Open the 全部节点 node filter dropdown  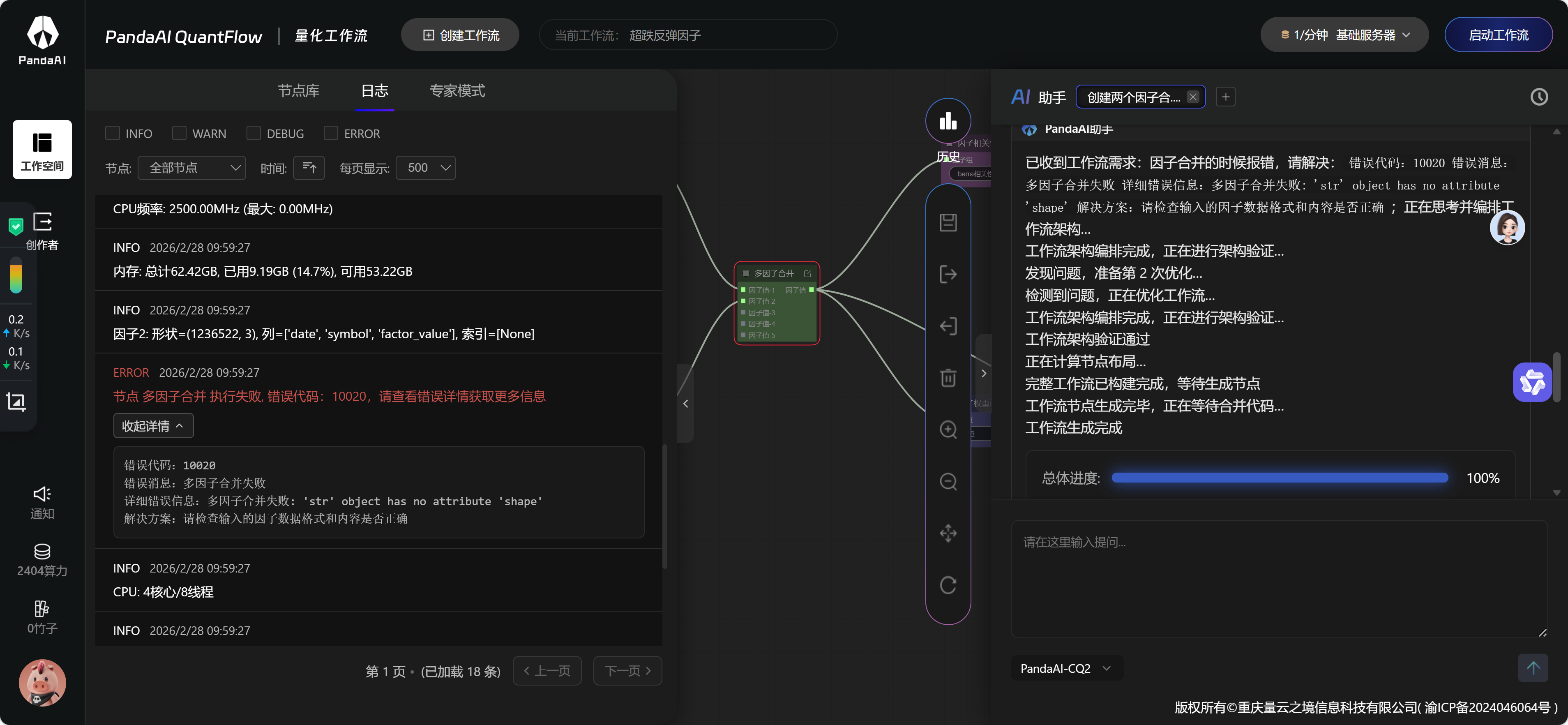pos(192,167)
